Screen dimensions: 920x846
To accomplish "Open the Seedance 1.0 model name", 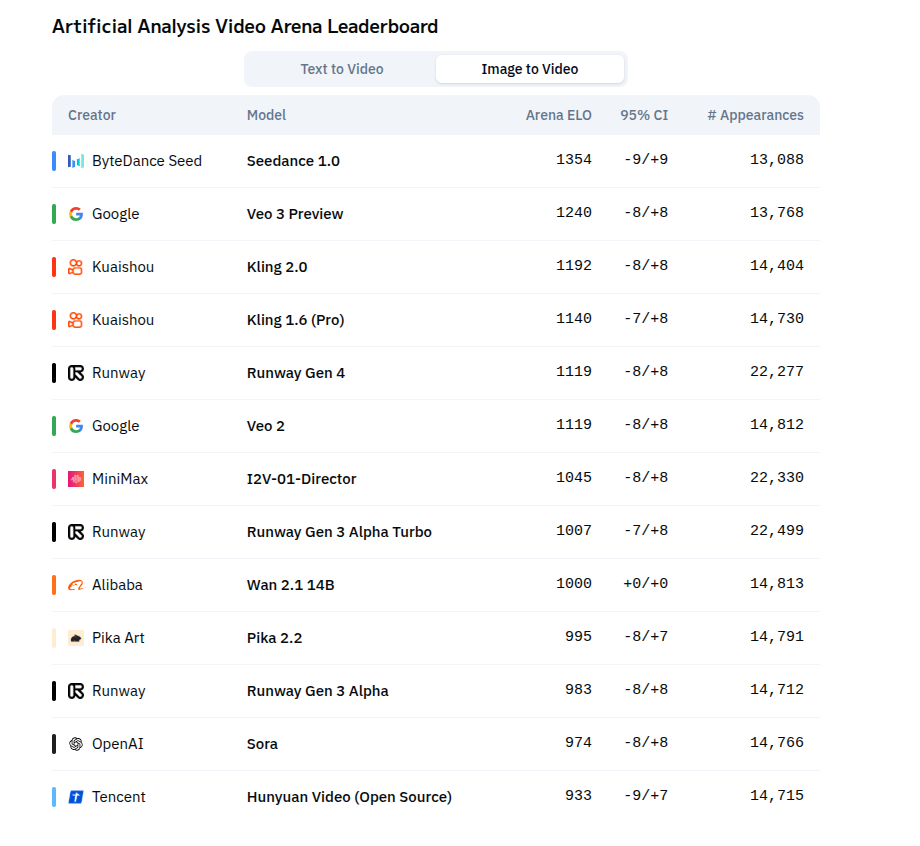I will click(x=293, y=161).
